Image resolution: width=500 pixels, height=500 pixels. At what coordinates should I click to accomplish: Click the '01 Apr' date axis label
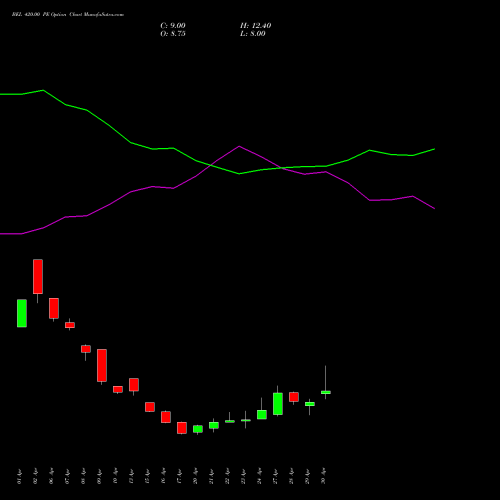19,476
